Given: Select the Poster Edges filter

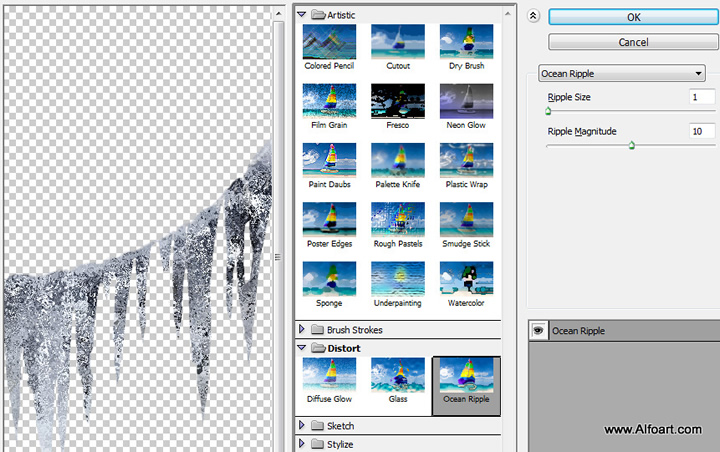Looking at the screenshot, I should click(x=329, y=220).
